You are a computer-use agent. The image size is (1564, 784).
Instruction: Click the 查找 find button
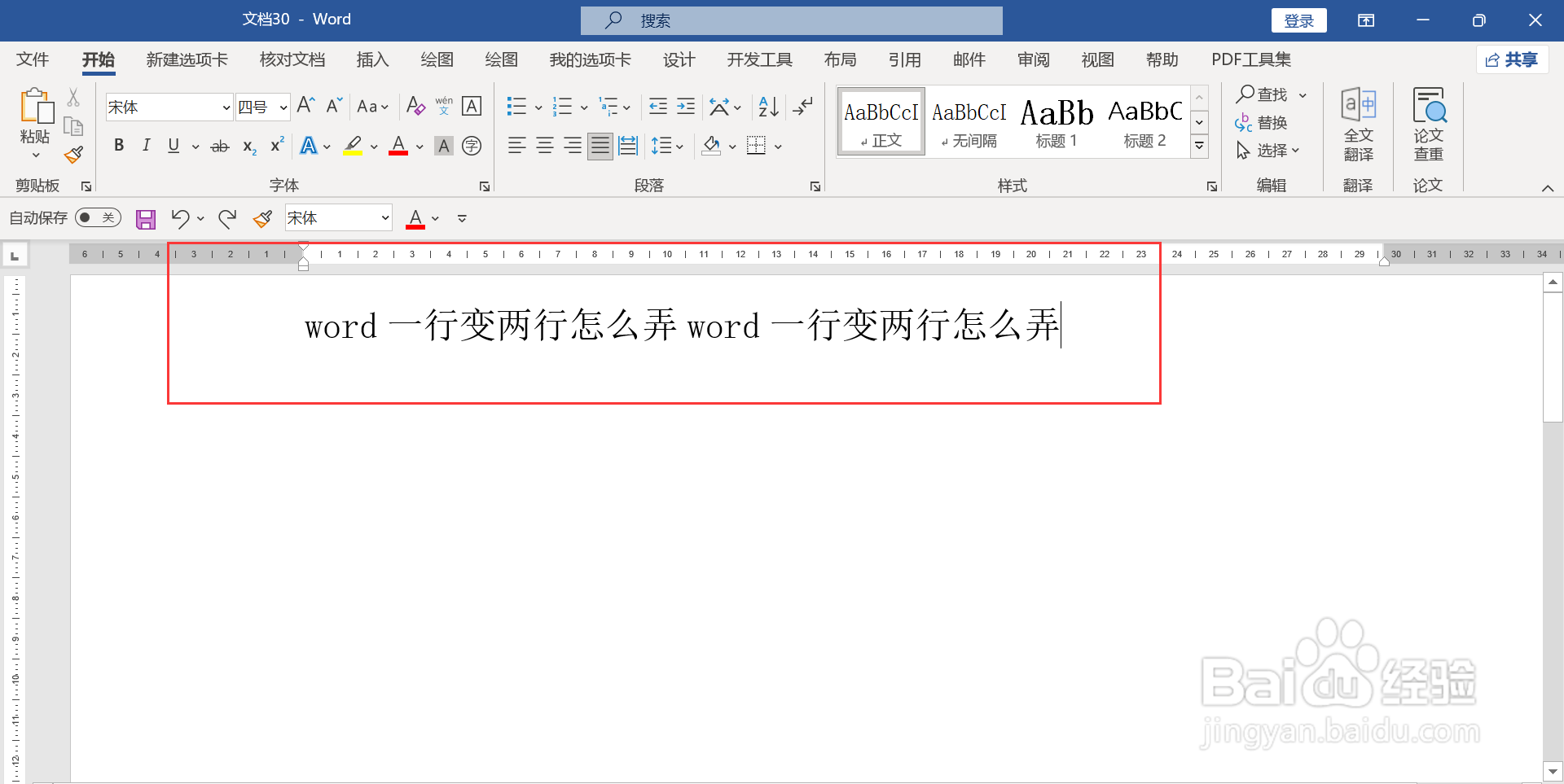coord(1263,94)
